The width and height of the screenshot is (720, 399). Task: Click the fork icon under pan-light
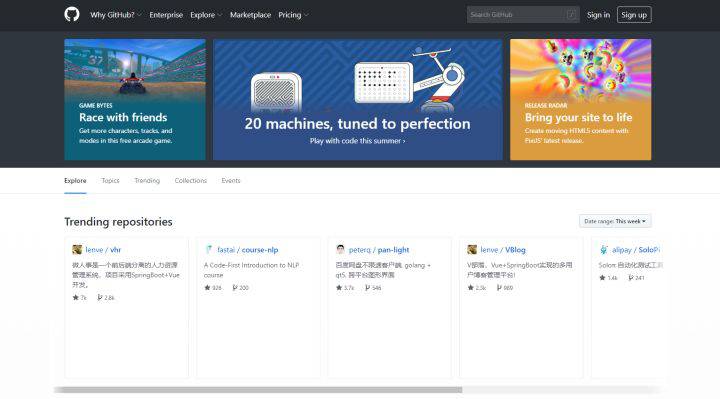click(x=367, y=287)
